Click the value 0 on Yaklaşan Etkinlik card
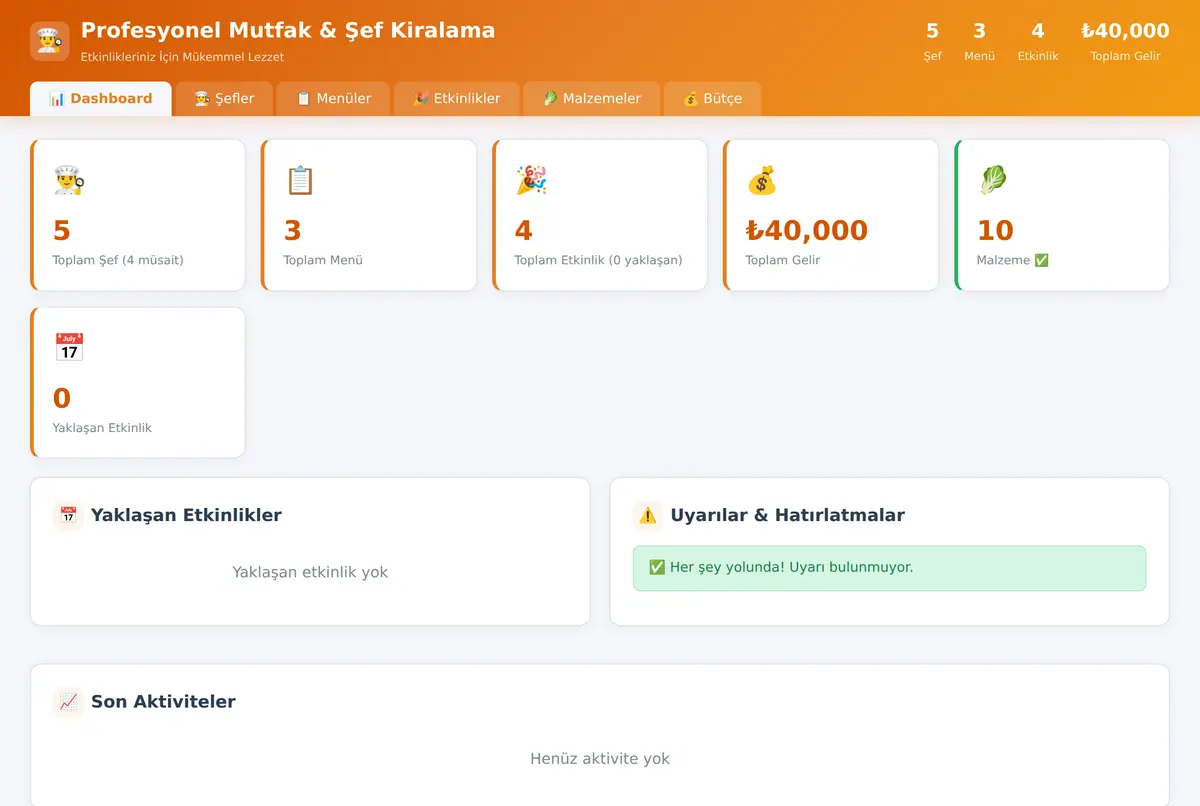1200x806 pixels. click(x=62, y=398)
